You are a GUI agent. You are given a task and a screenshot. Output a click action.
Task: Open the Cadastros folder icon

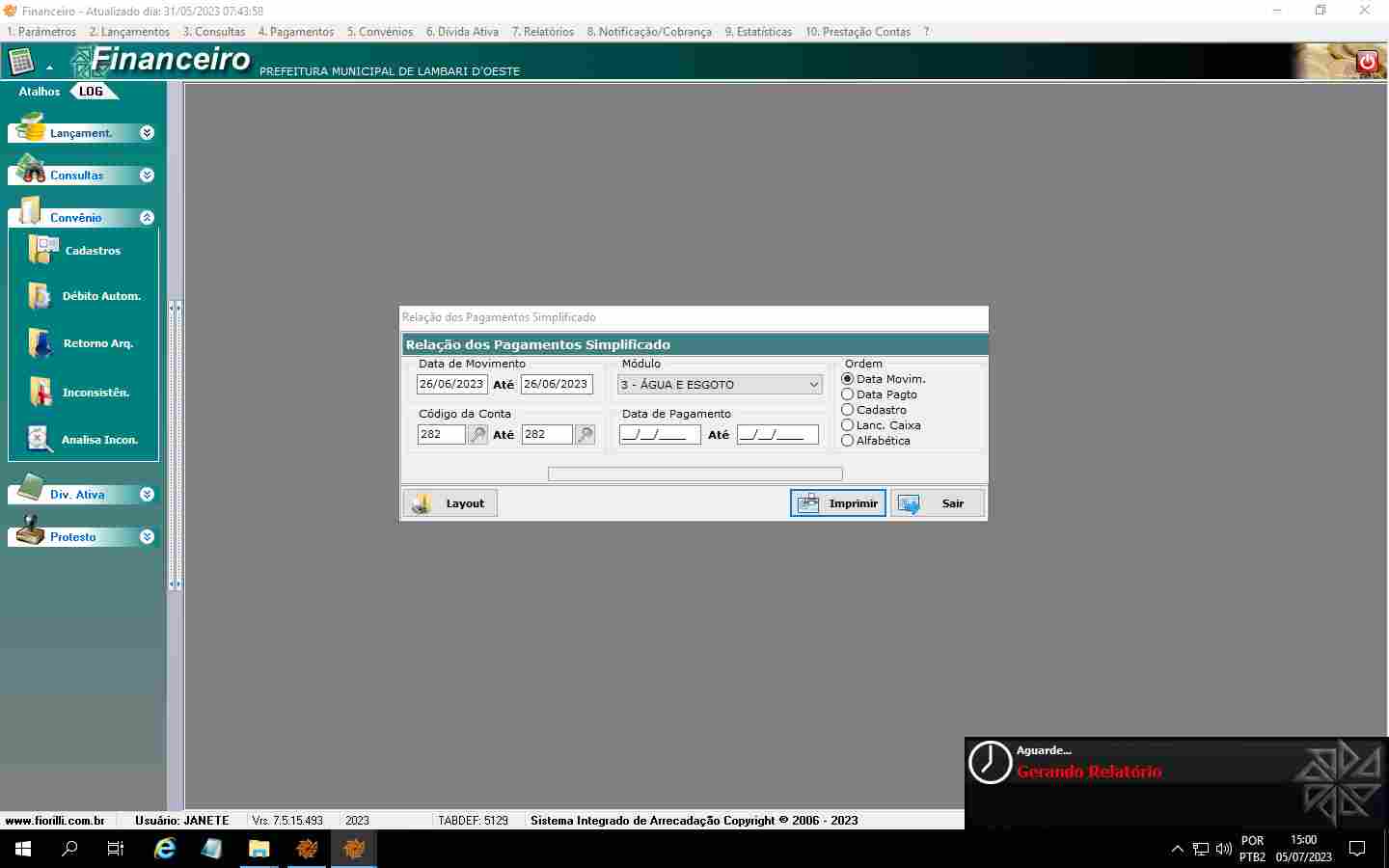point(43,250)
